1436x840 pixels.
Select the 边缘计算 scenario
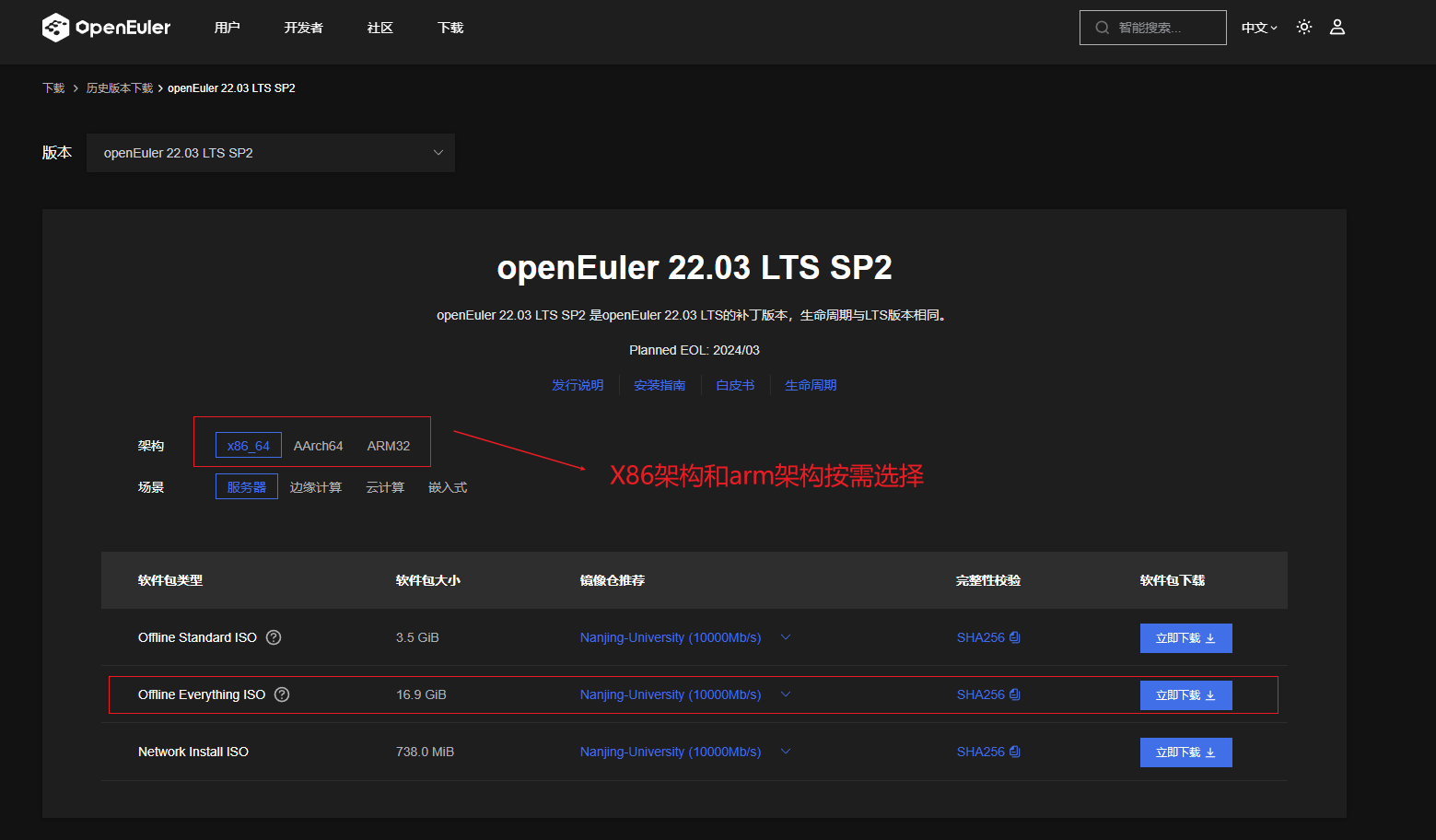point(316,487)
